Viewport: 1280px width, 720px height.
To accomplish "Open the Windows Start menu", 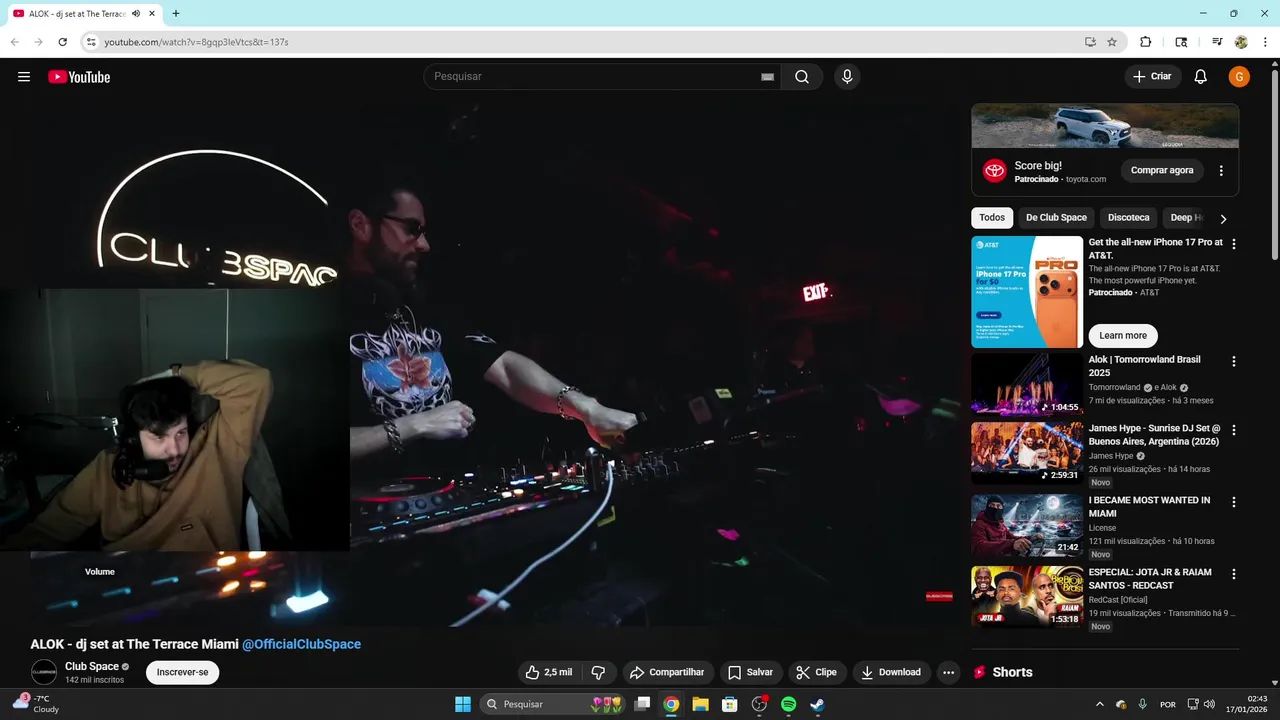I will click(463, 704).
